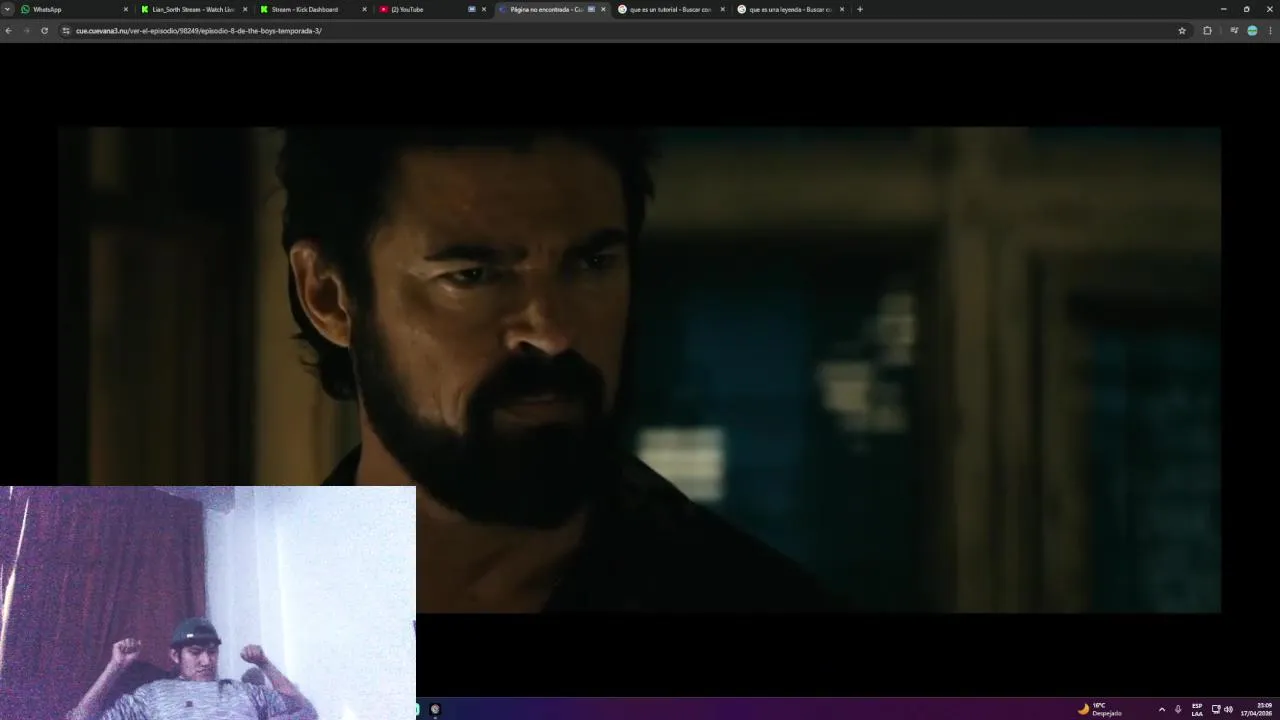The image size is (1280, 720).
Task: Open the taskbar app icon beside webcam
Action: pyautogui.click(x=435, y=709)
